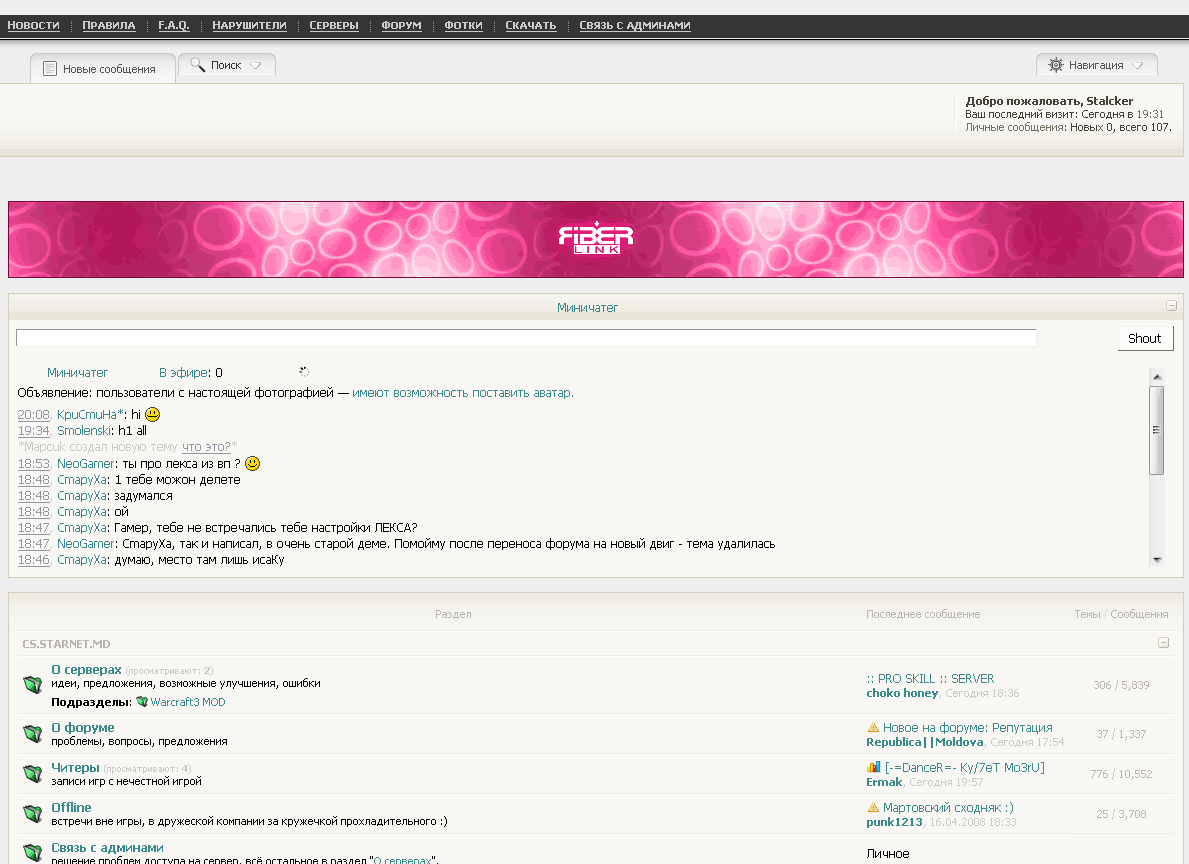Image resolution: width=1189 pixels, height=864 pixels.
Task: Select the Новые сообщения tab
Action: (103, 68)
